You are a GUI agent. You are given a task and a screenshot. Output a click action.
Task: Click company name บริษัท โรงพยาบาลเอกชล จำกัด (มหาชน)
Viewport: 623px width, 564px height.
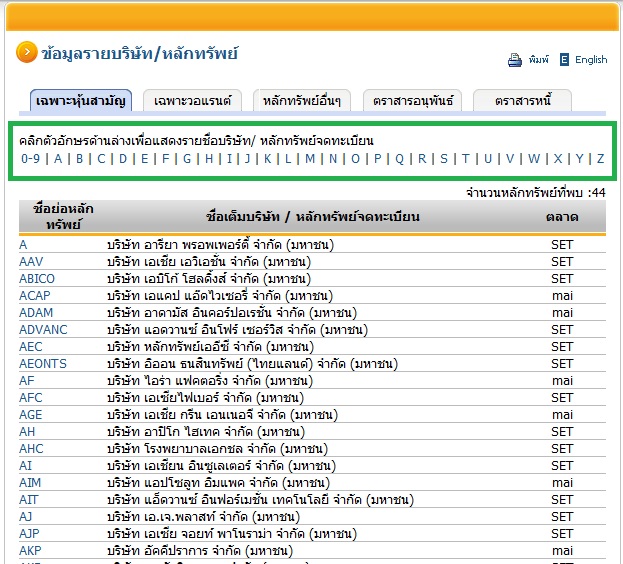pyautogui.click(x=217, y=449)
